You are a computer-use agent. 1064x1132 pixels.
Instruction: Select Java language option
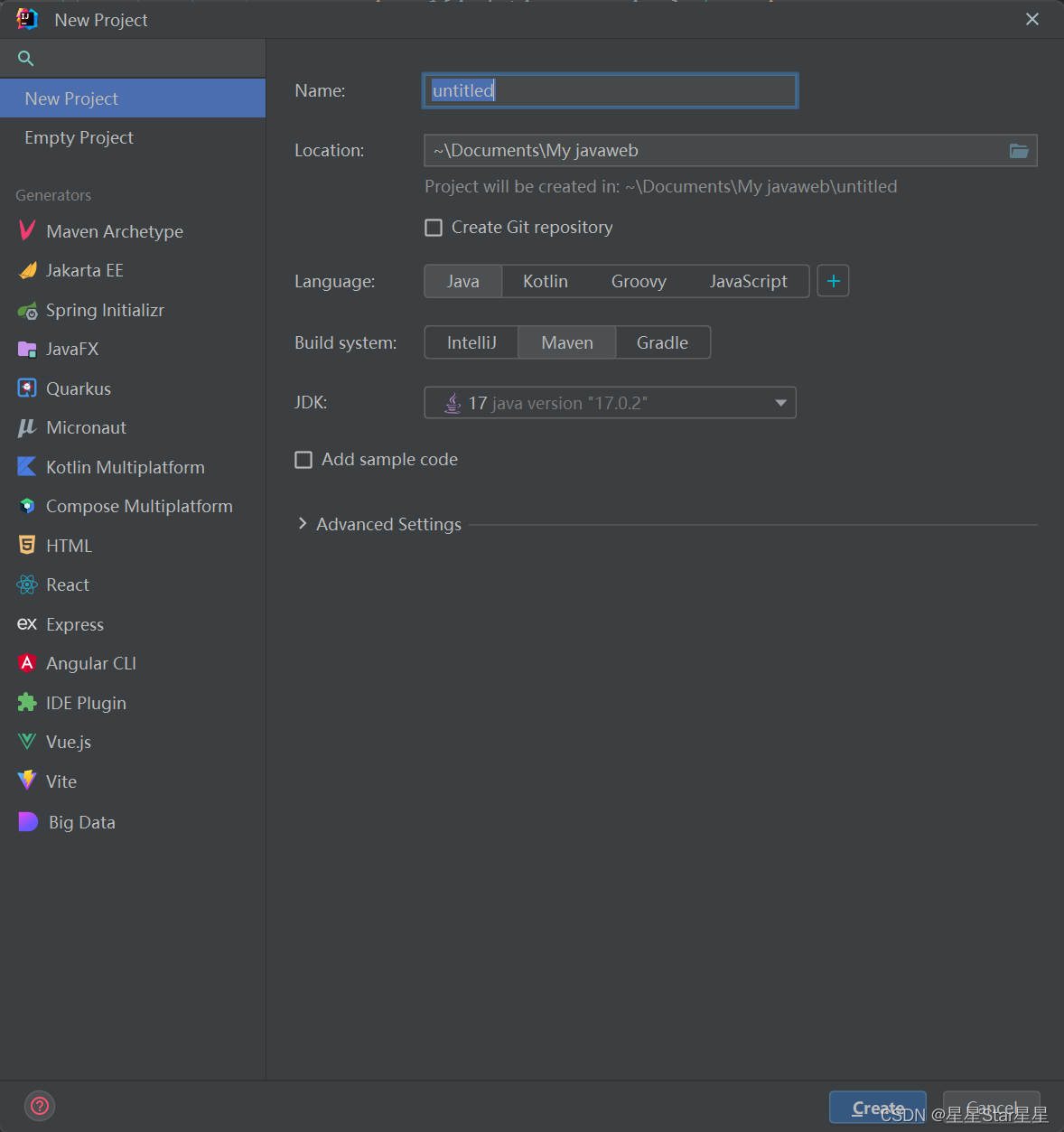[x=462, y=281]
